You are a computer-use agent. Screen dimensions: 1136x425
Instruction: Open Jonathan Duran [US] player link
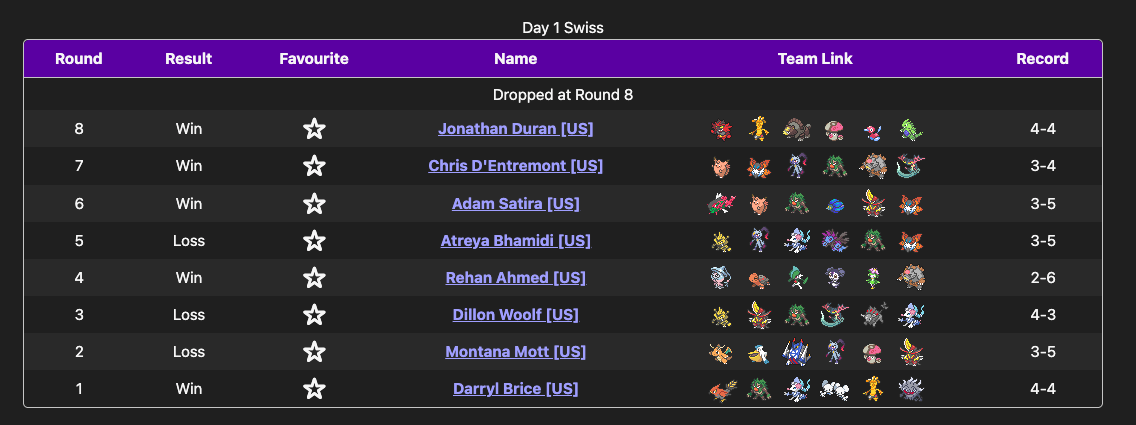tap(515, 129)
